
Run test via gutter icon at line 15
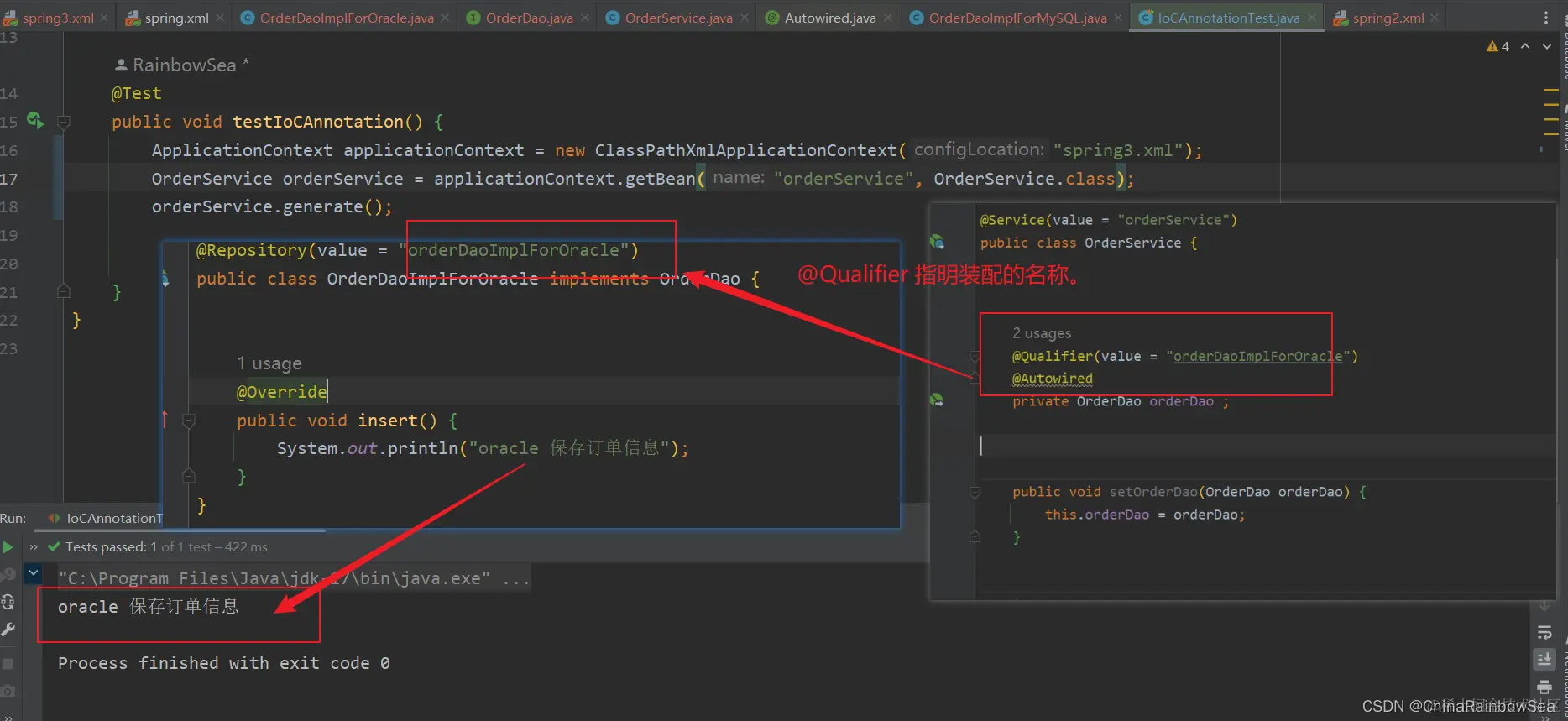tap(34, 121)
